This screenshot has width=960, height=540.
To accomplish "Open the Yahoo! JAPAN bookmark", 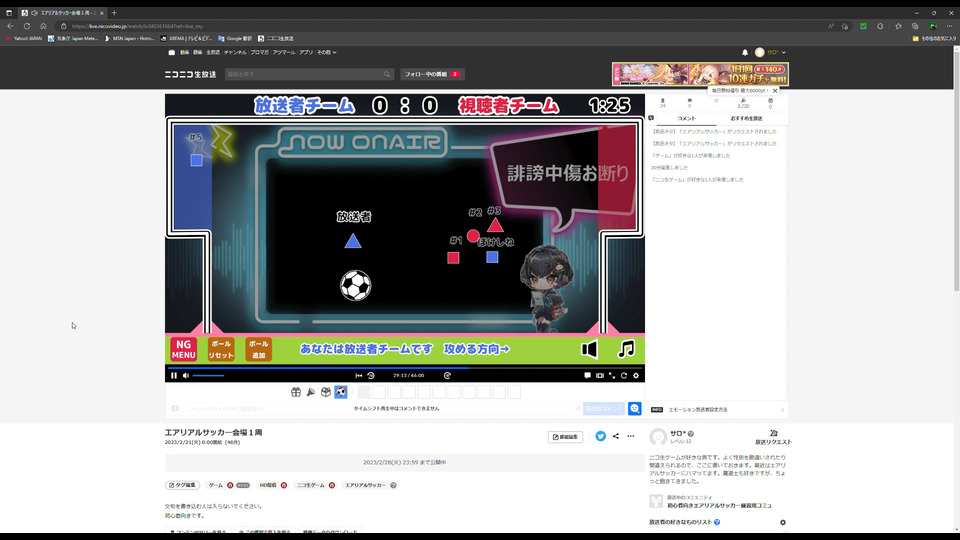I will 24,38.
